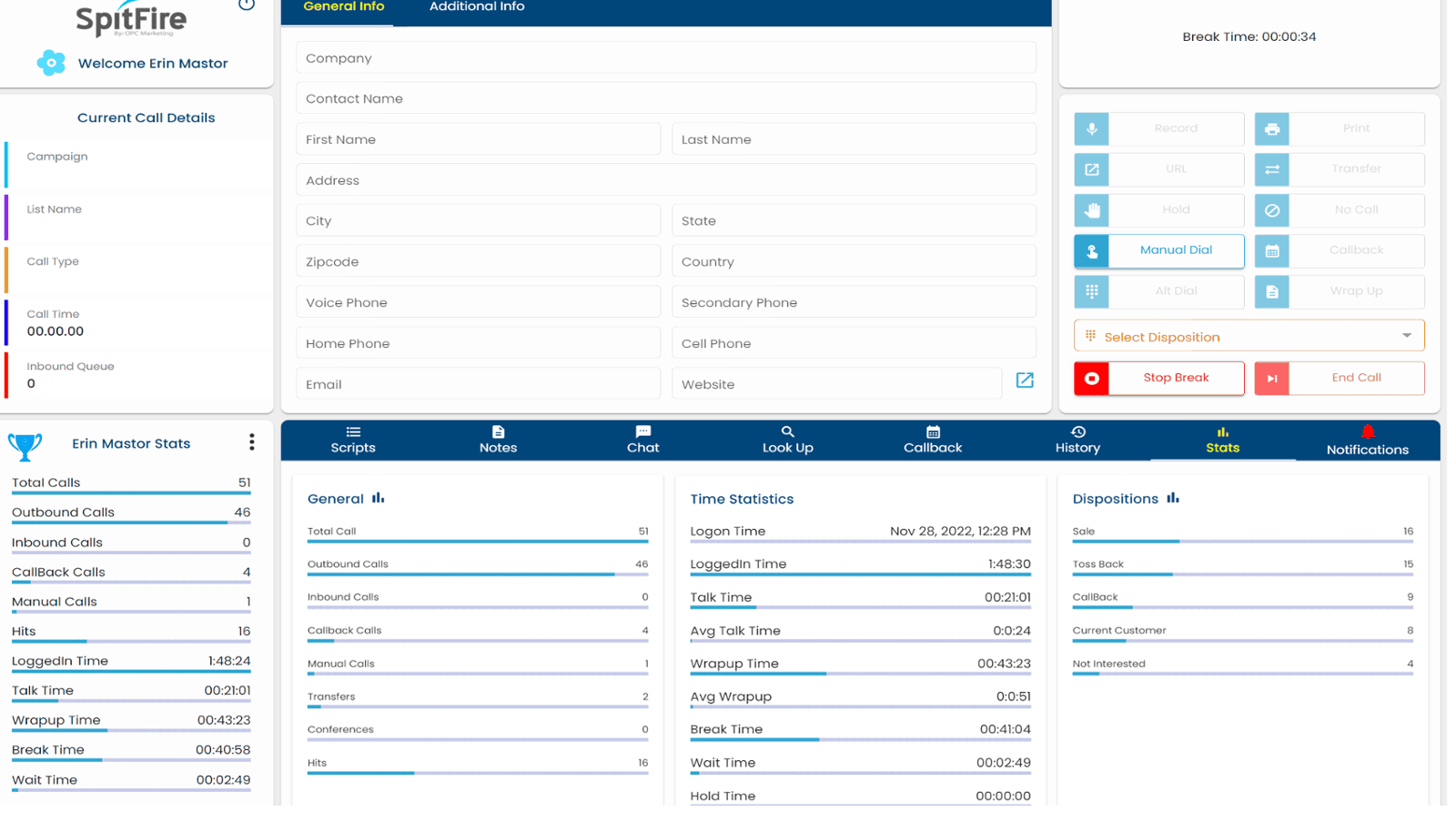The height and width of the screenshot is (832, 1456).
Task: Click the trophy icon in stats panel
Action: (25, 446)
